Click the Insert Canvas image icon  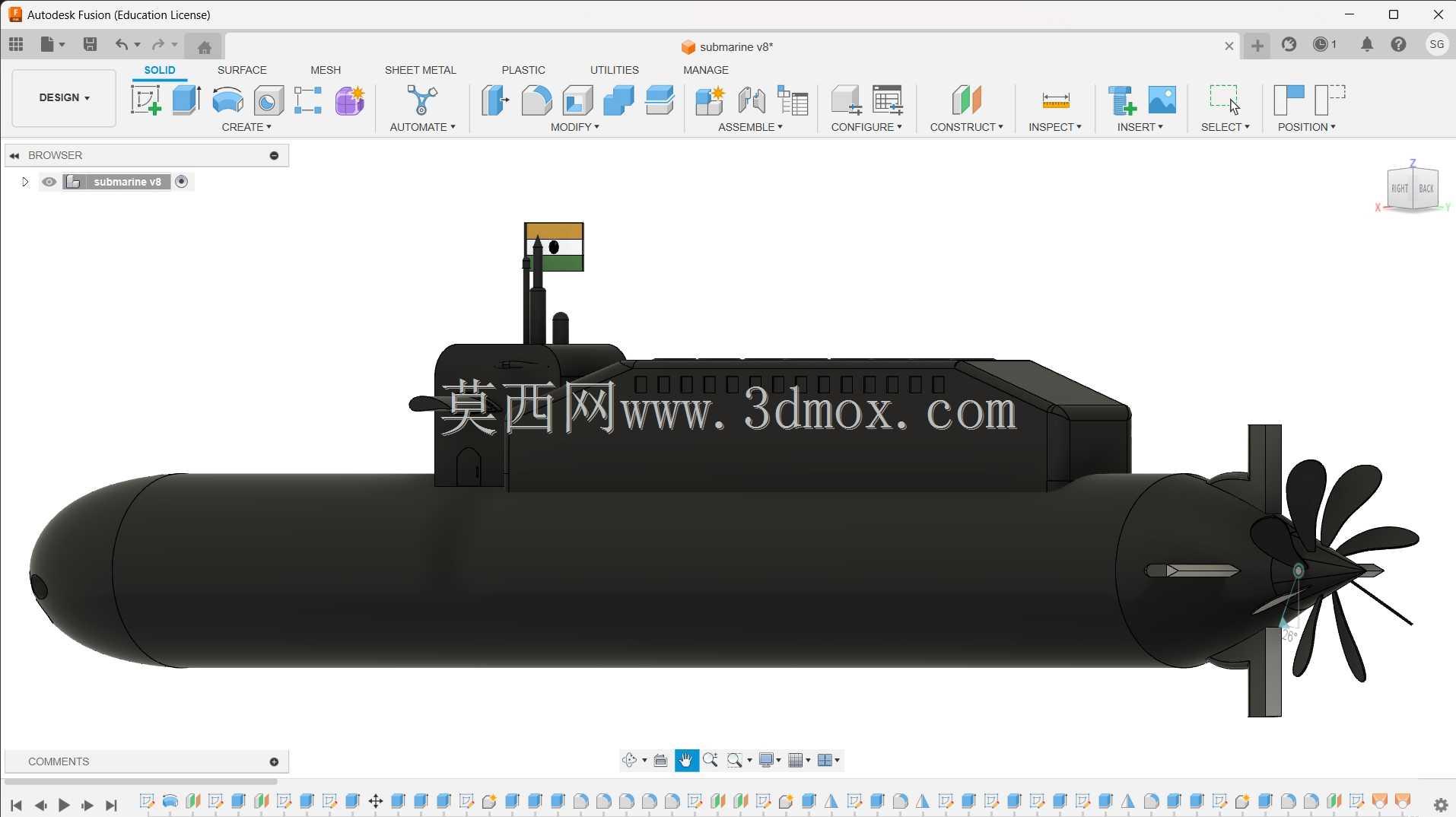coord(1162,100)
